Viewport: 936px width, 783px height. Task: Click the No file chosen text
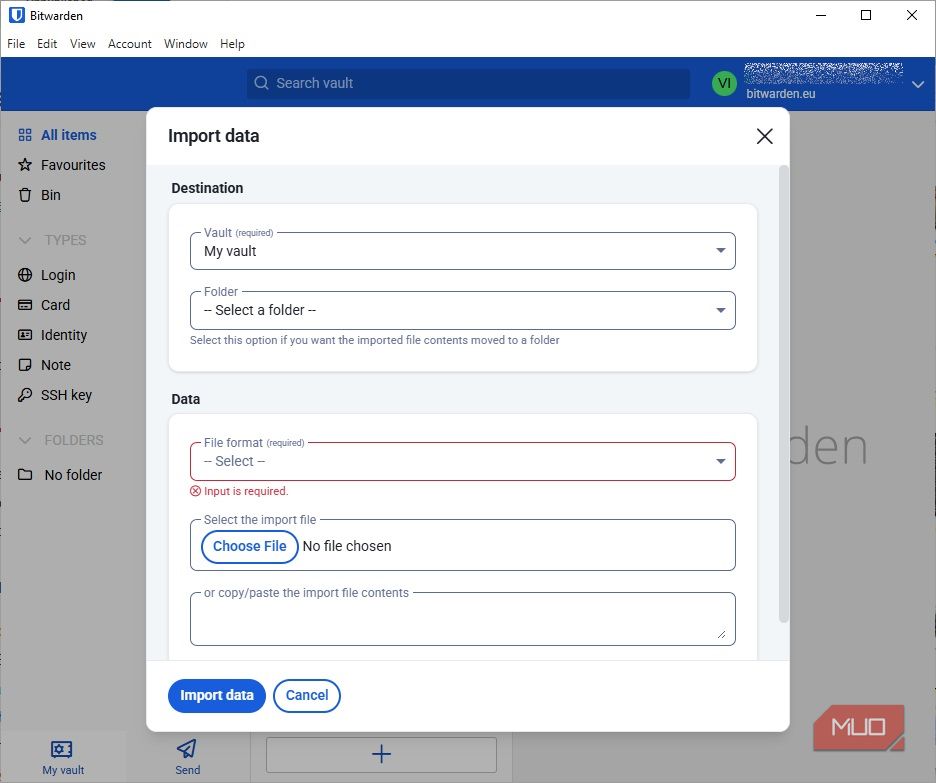(x=347, y=546)
